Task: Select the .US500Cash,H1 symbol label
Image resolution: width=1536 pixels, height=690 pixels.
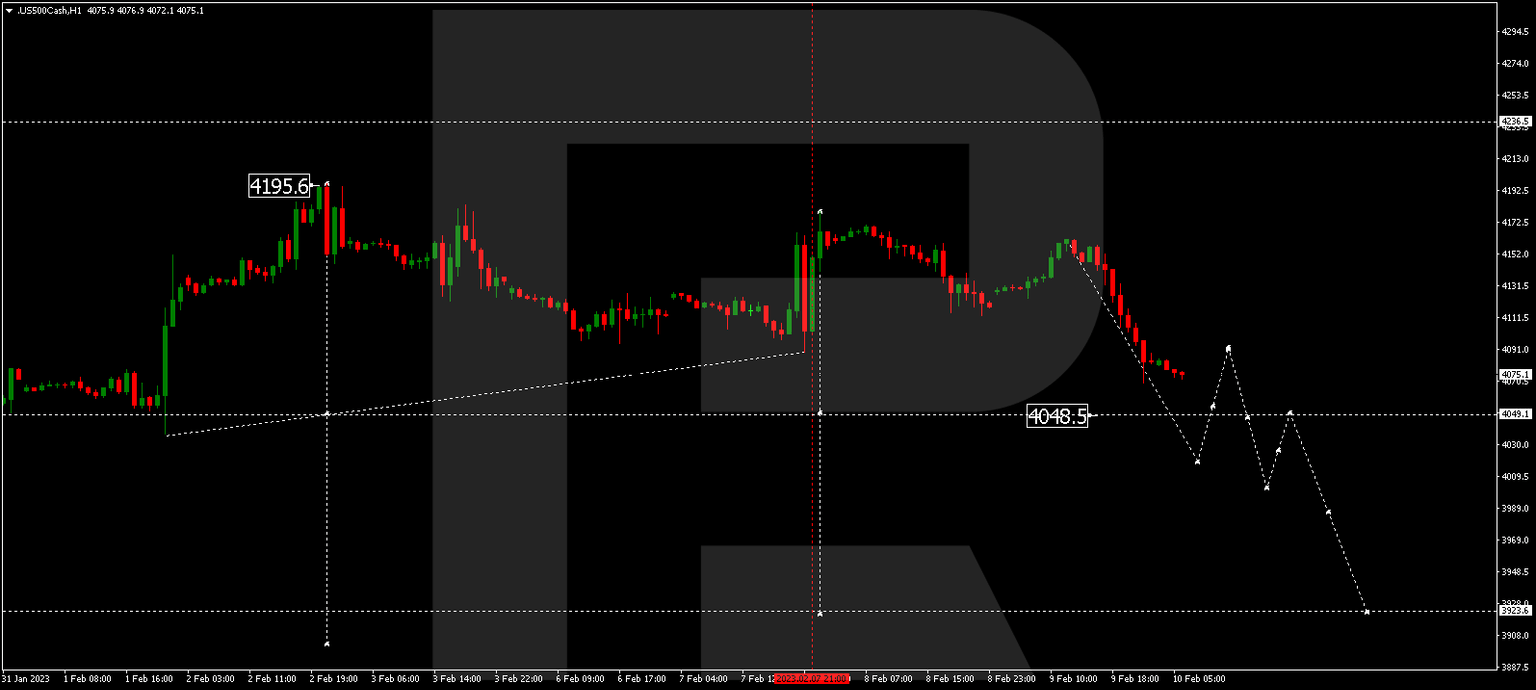Action: [x=48, y=8]
